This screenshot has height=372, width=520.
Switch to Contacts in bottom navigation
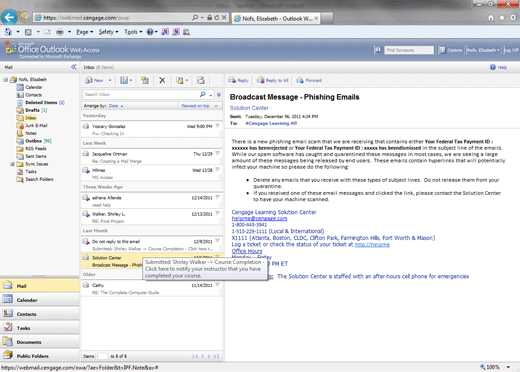tap(39, 314)
